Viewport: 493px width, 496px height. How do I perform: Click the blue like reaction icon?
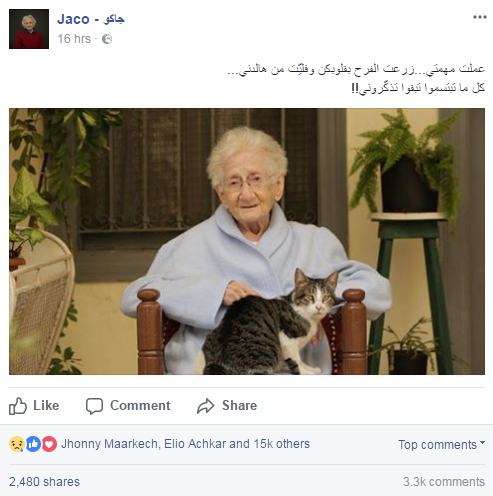[33, 444]
